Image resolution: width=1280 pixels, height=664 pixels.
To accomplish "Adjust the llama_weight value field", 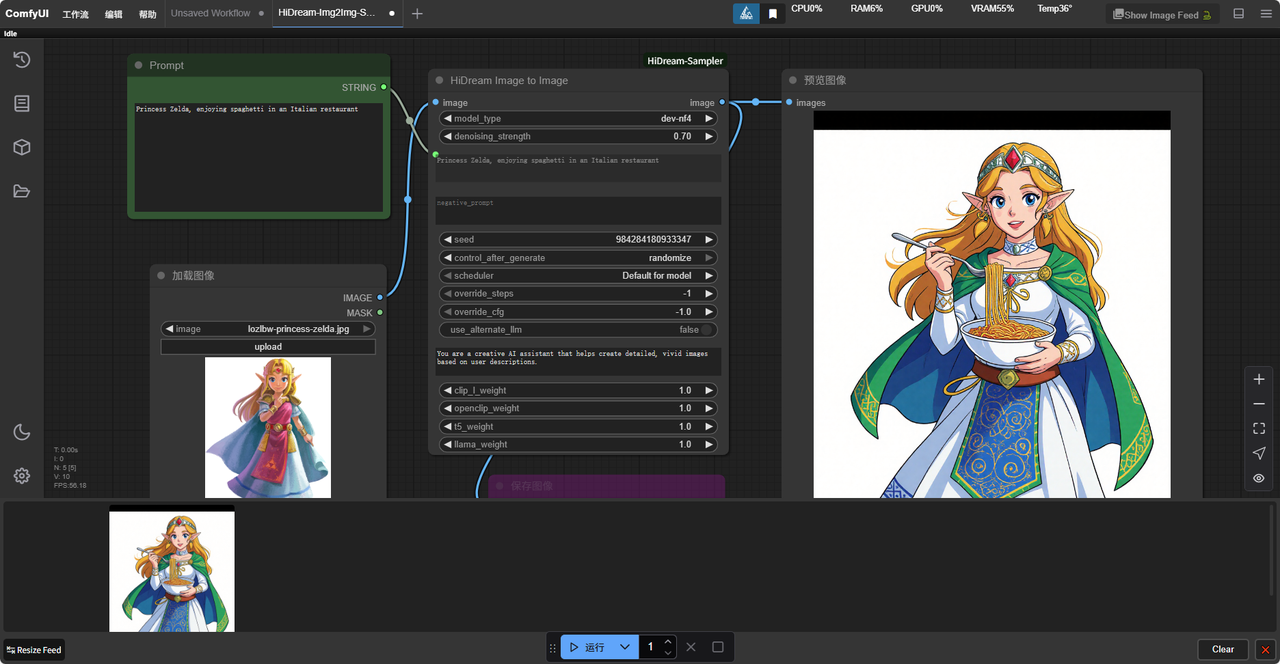I will [x=579, y=444].
